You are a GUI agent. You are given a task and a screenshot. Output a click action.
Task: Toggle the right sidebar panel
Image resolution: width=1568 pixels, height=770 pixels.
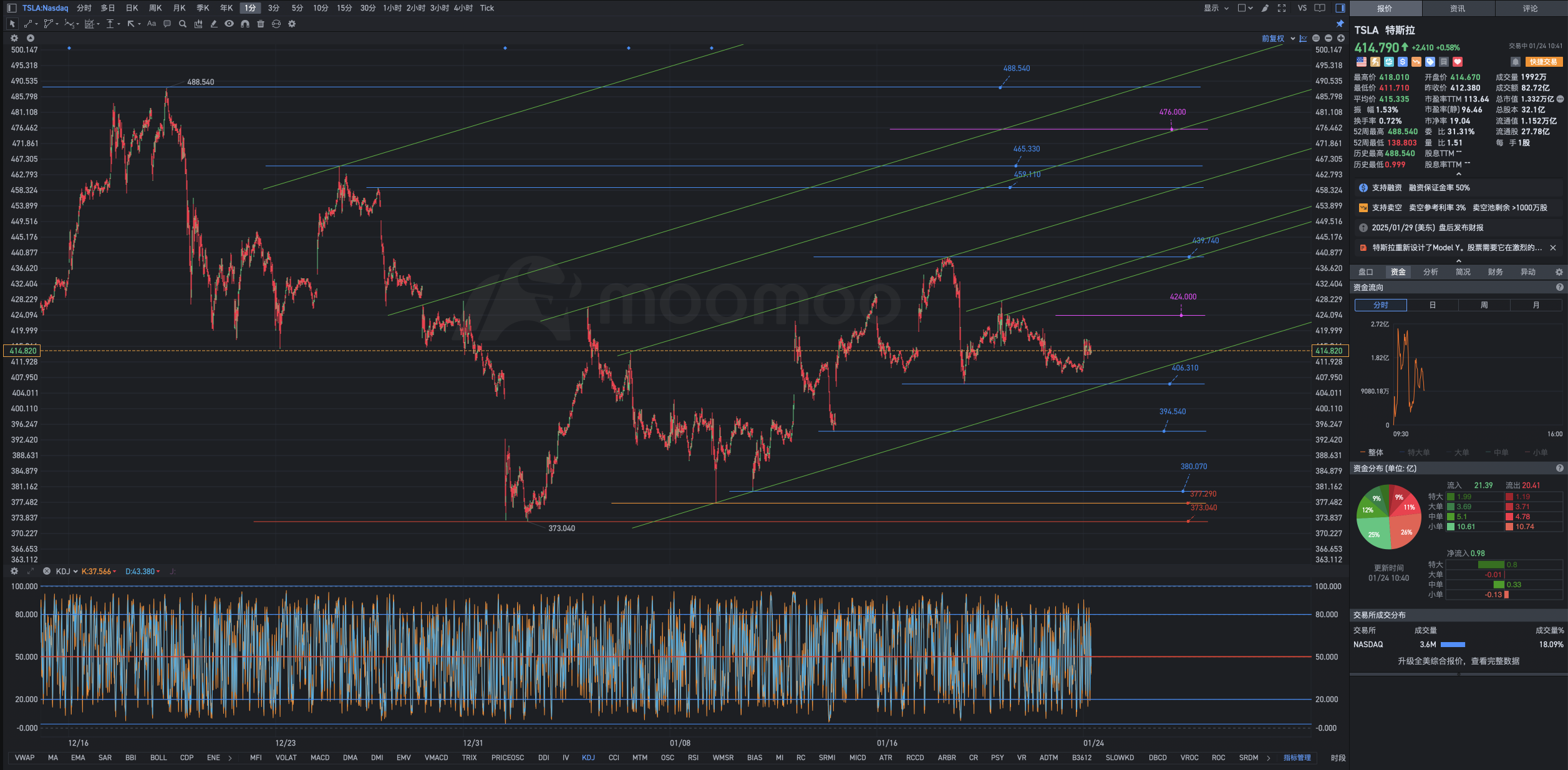pos(1340,8)
